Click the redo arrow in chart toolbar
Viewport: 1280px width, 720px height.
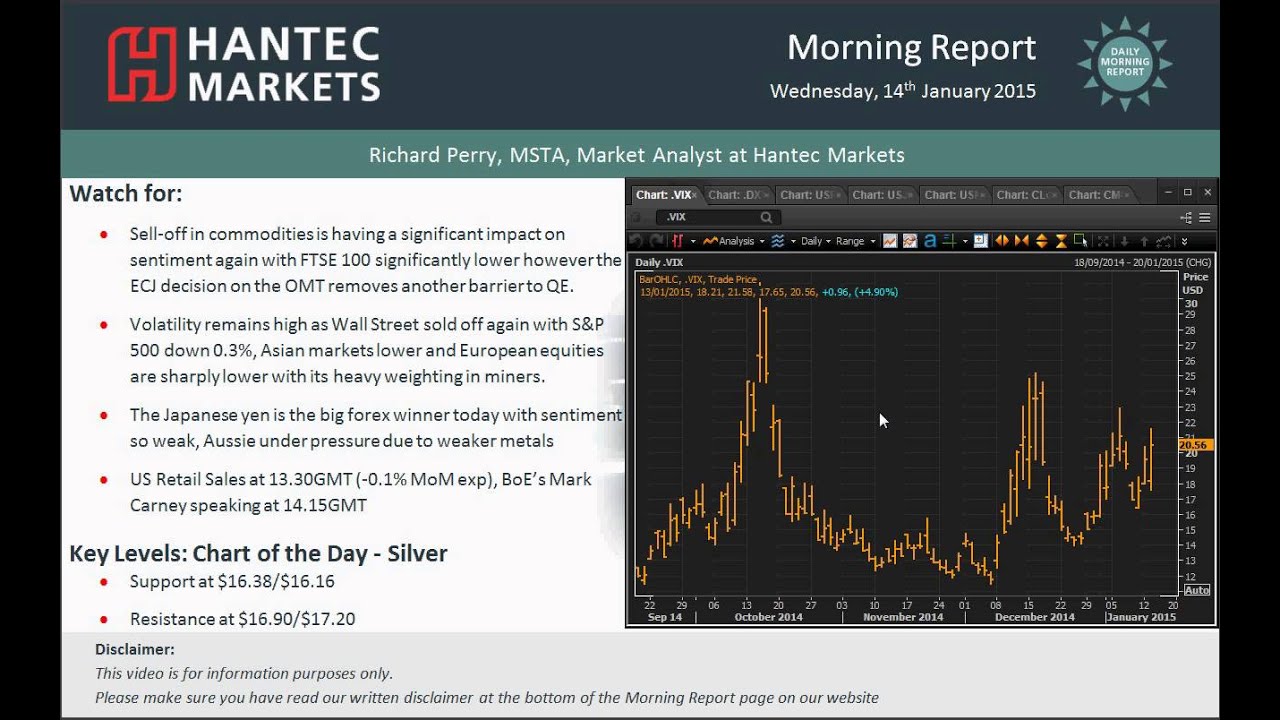[656, 241]
